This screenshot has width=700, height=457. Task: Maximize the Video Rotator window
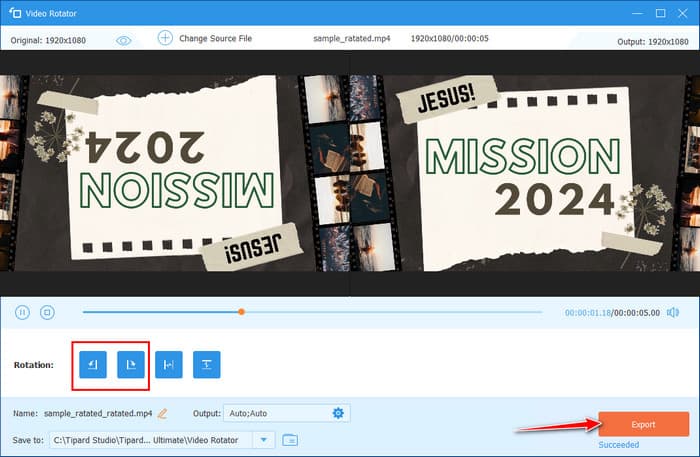[x=661, y=13]
